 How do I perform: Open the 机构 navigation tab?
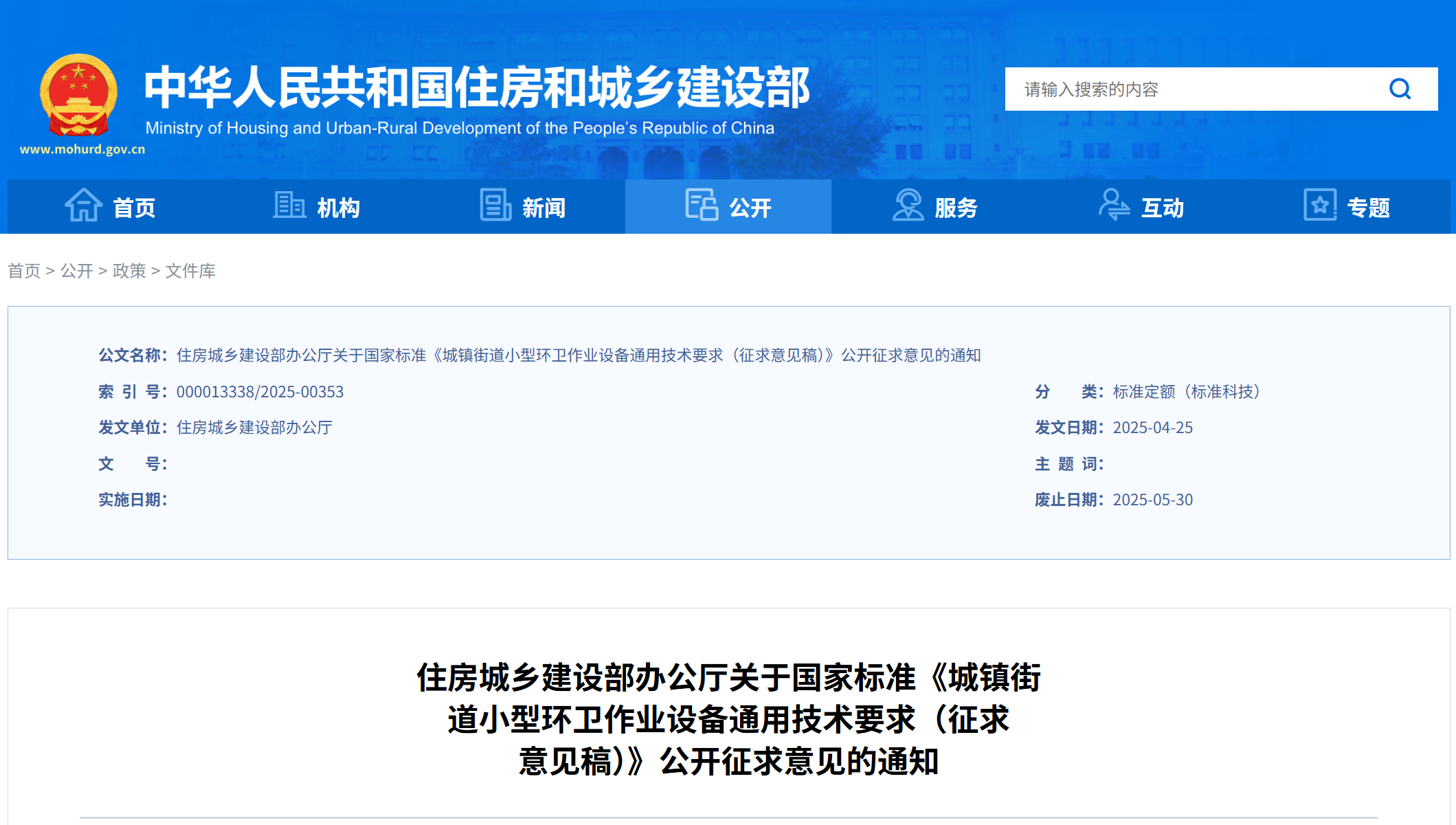point(316,206)
